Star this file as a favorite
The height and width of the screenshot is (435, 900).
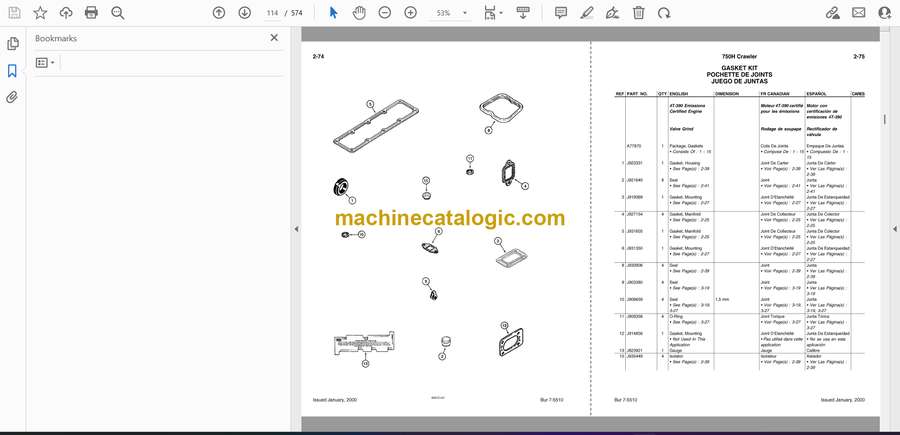click(40, 13)
